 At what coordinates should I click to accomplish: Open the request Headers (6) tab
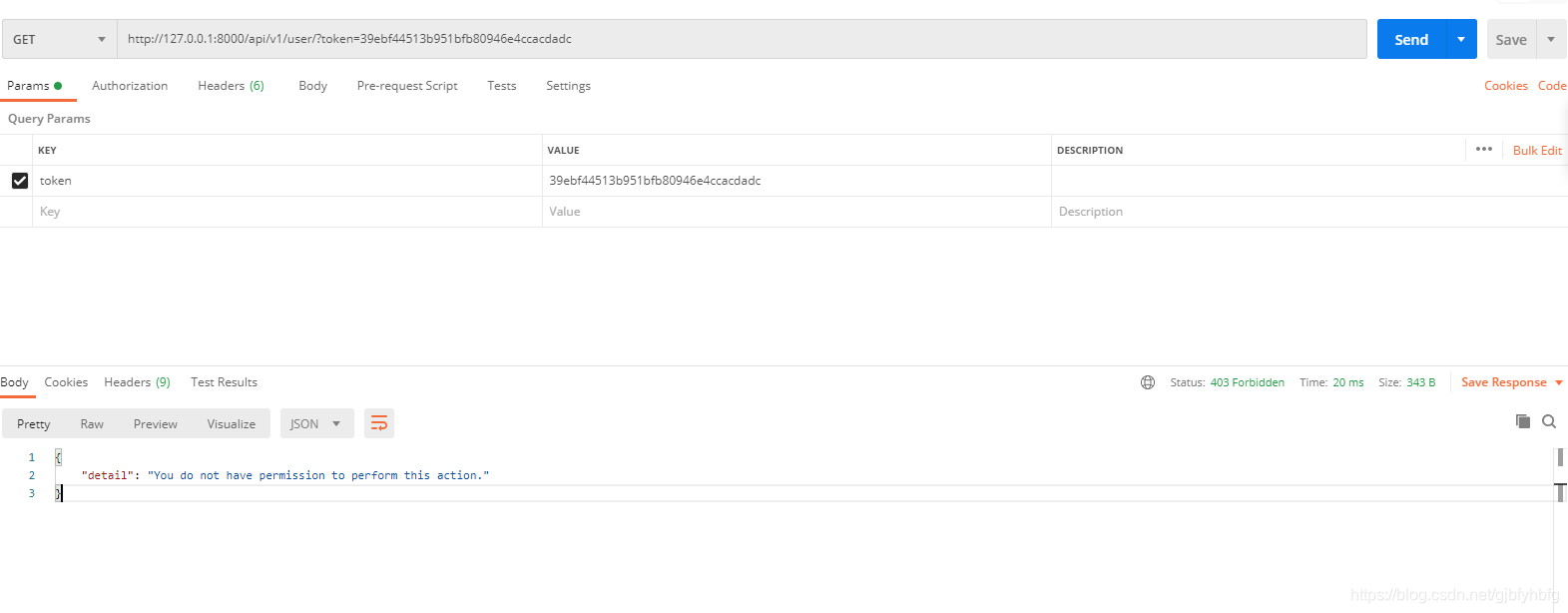click(x=231, y=86)
